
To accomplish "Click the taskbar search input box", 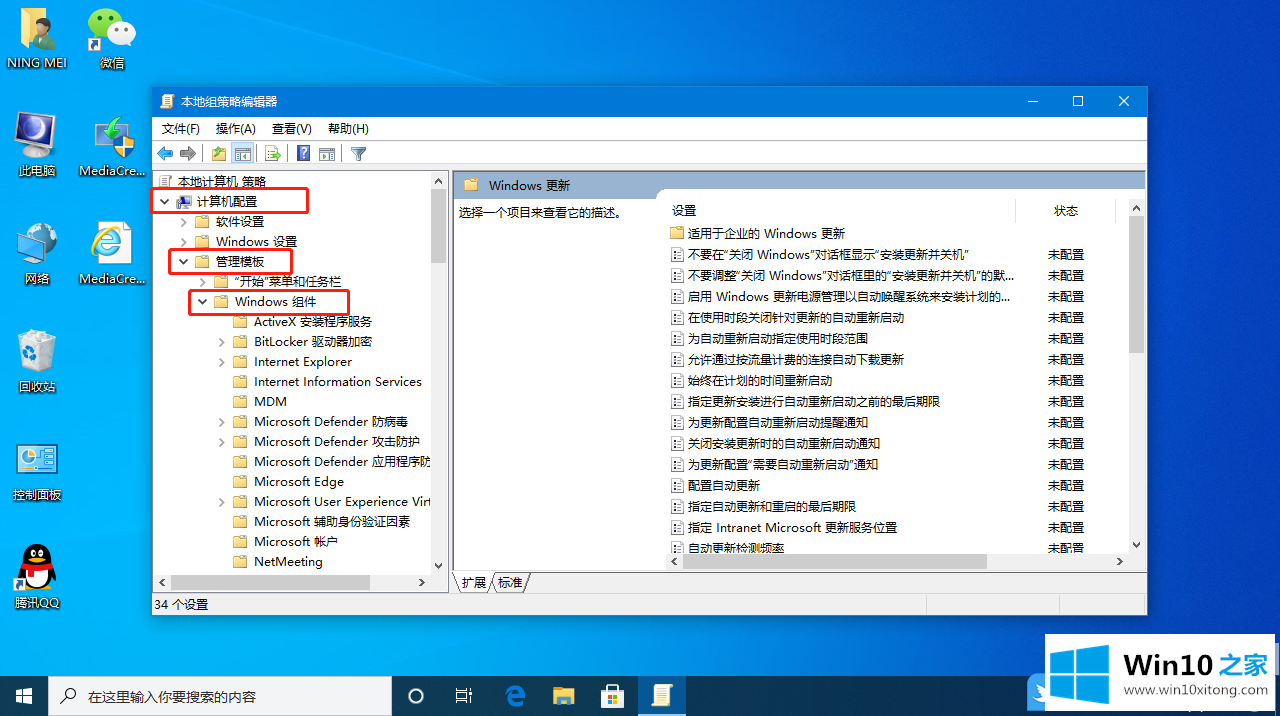I will [x=220, y=695].
